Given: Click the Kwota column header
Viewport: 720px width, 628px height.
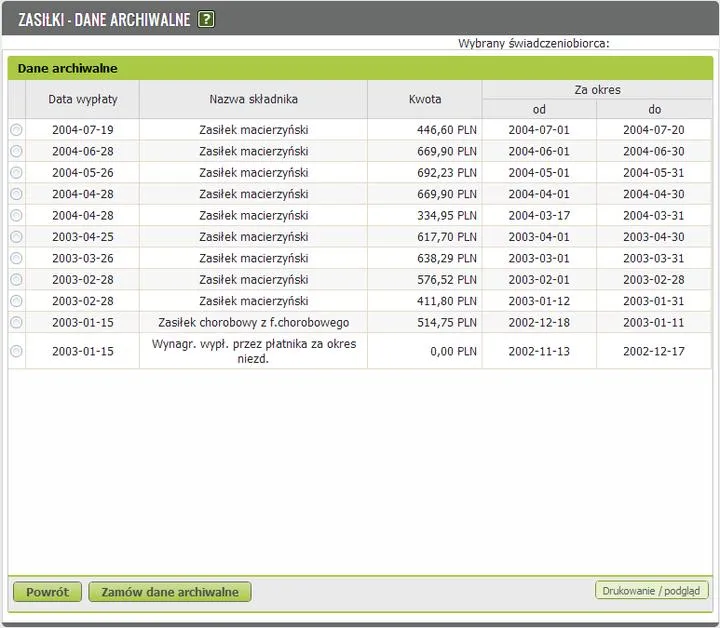Looking at the screenshot, I should pyautogui.click(x=425, y=99).
